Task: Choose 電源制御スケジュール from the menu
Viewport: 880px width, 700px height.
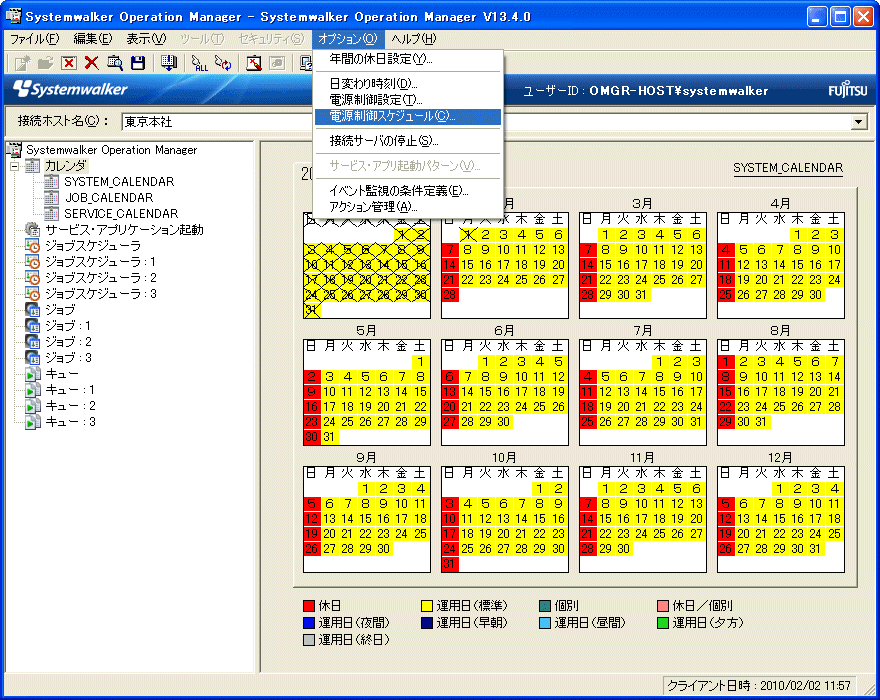Action: pyautogui.click(x=407, y=116)
